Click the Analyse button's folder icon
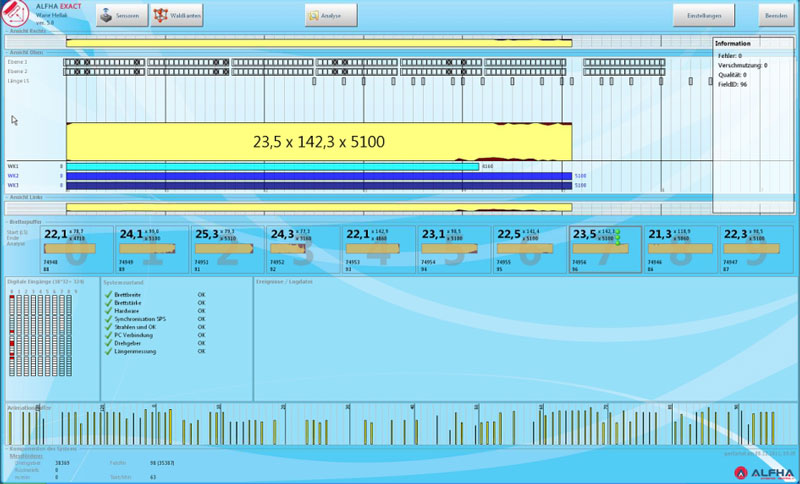 point(314,16)
